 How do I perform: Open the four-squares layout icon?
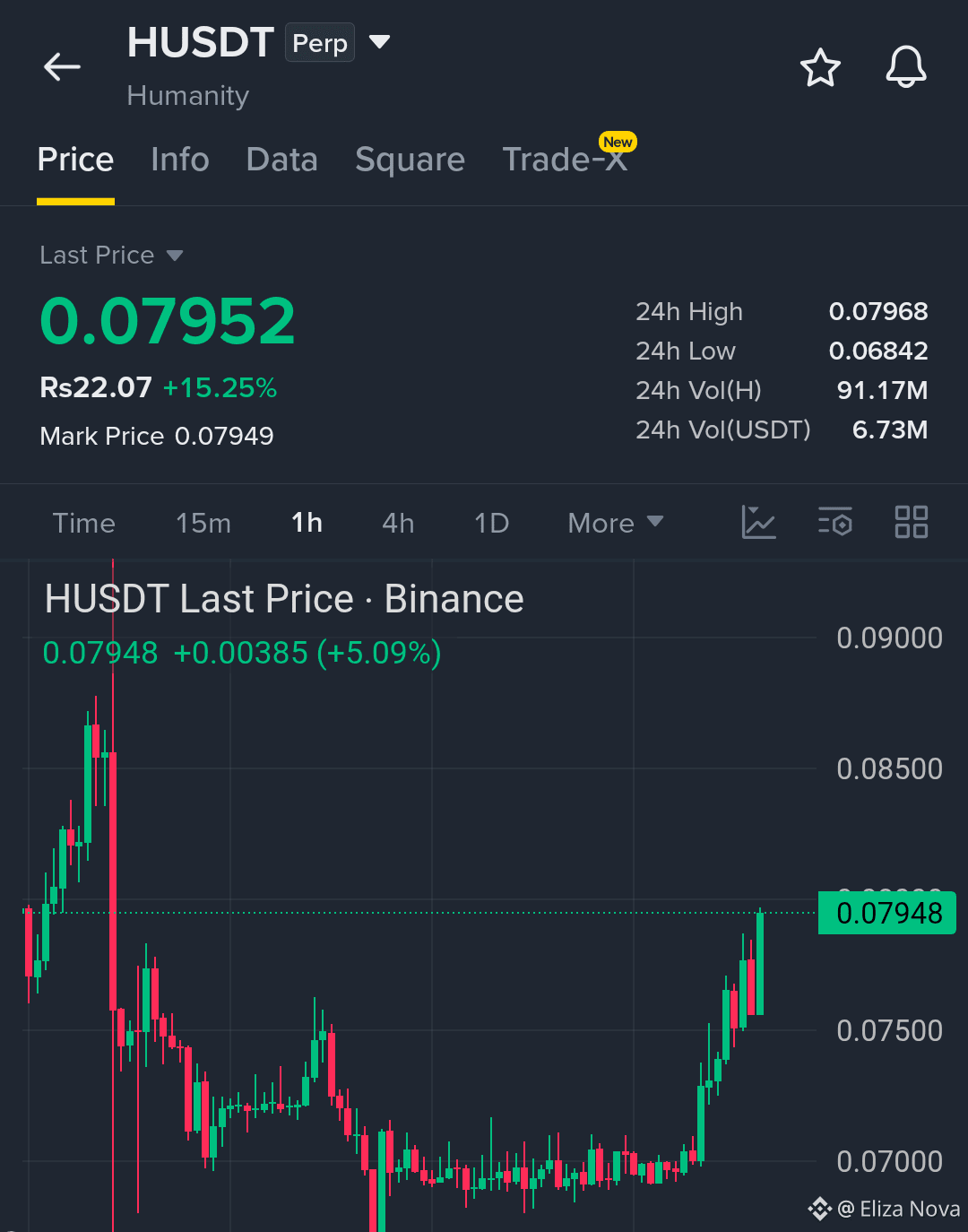912,522
